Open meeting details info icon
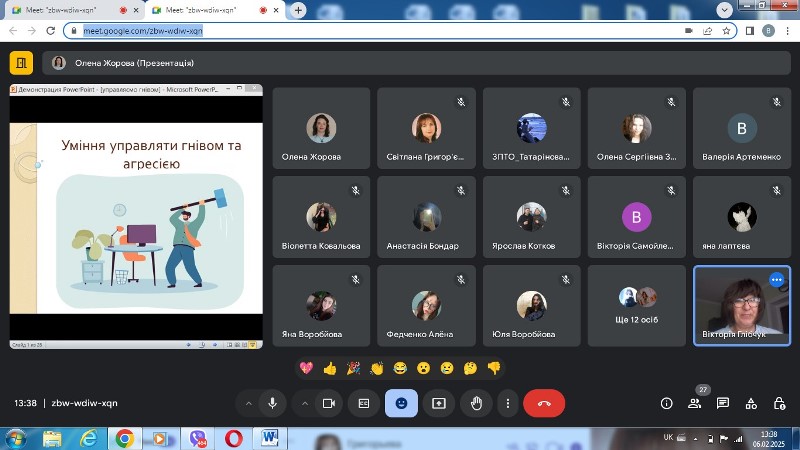 (x=666, y=404)
